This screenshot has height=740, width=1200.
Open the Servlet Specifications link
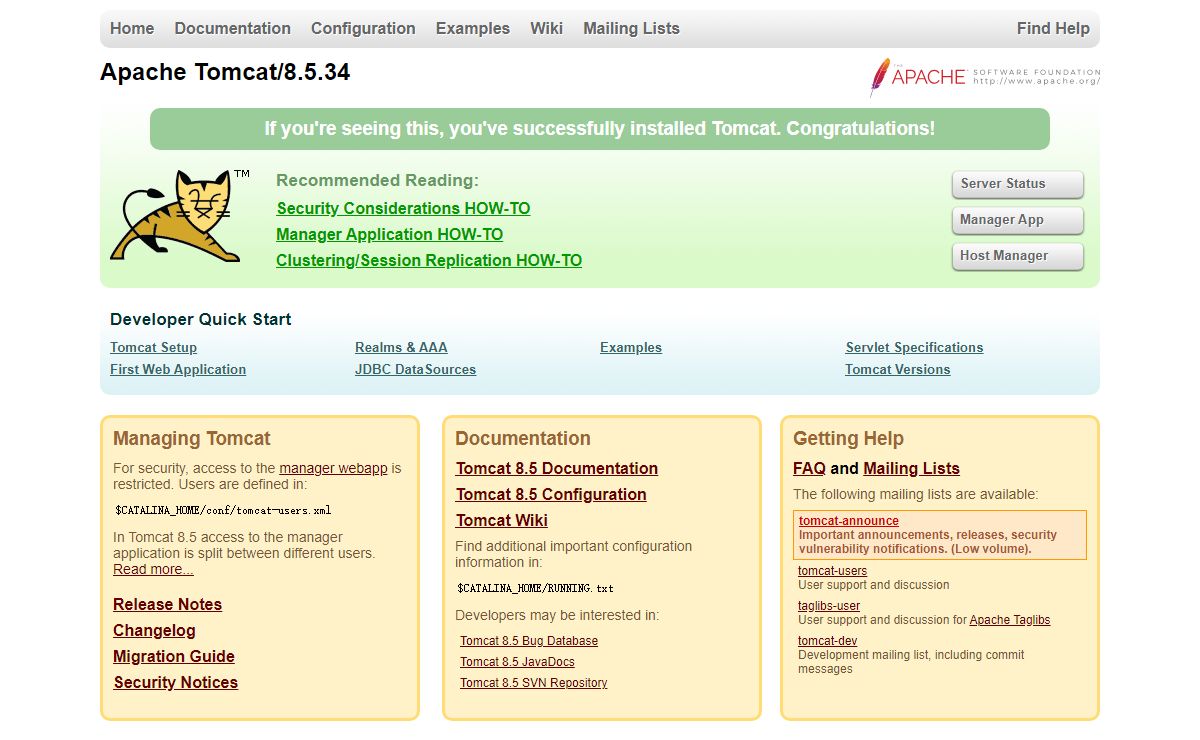pyautogui.click(x=914, y=347)
